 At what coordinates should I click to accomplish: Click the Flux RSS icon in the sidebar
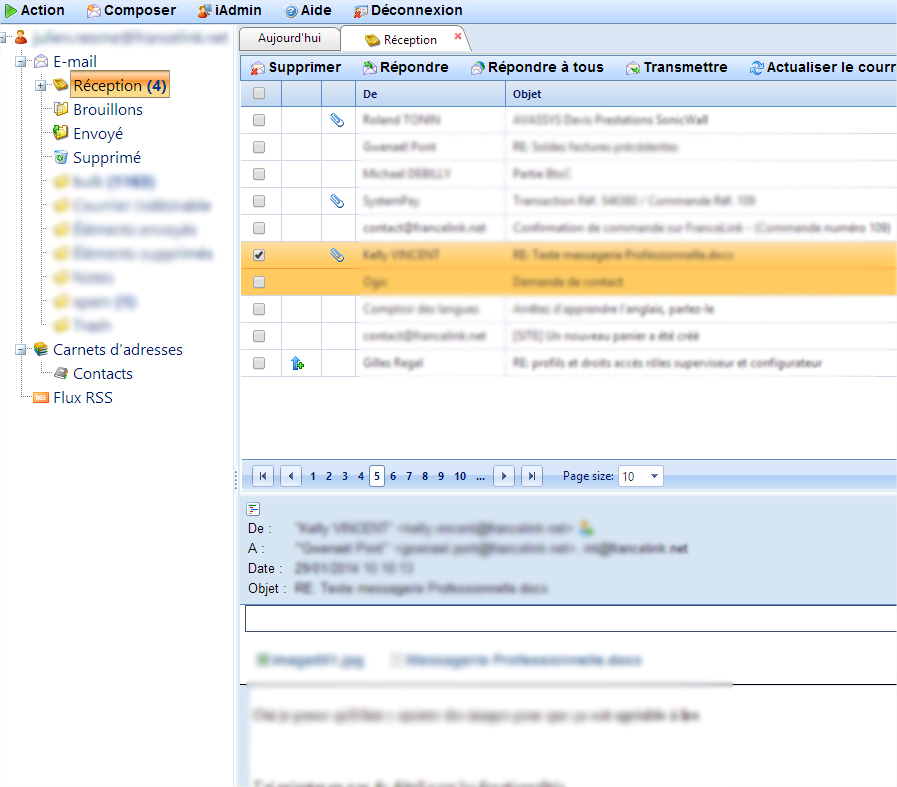pyautogui.click(x=41, y=397)
